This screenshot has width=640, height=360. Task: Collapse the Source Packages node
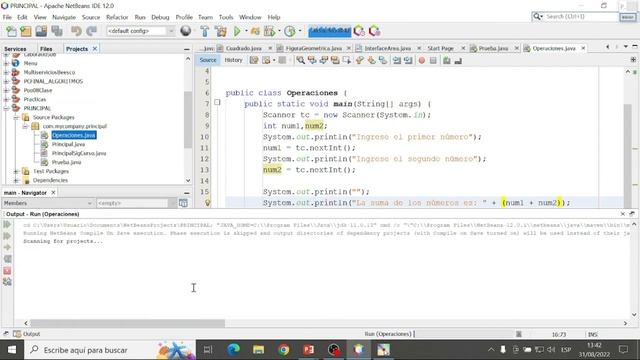[16, 117]
